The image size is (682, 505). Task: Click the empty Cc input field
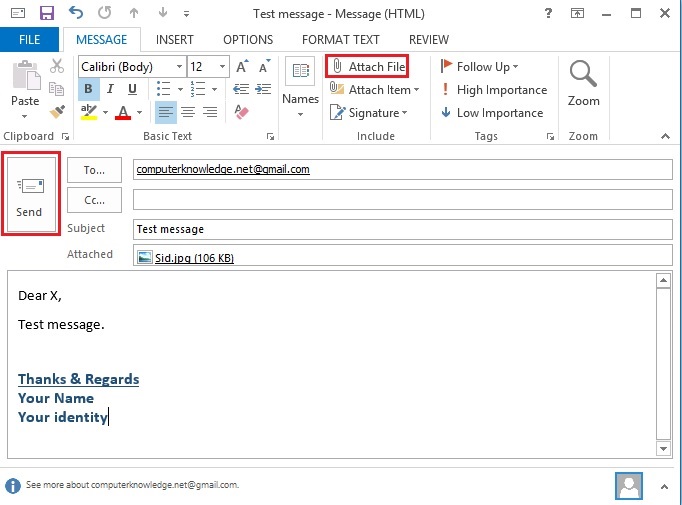pyautogui.click(x=403, y=199)
